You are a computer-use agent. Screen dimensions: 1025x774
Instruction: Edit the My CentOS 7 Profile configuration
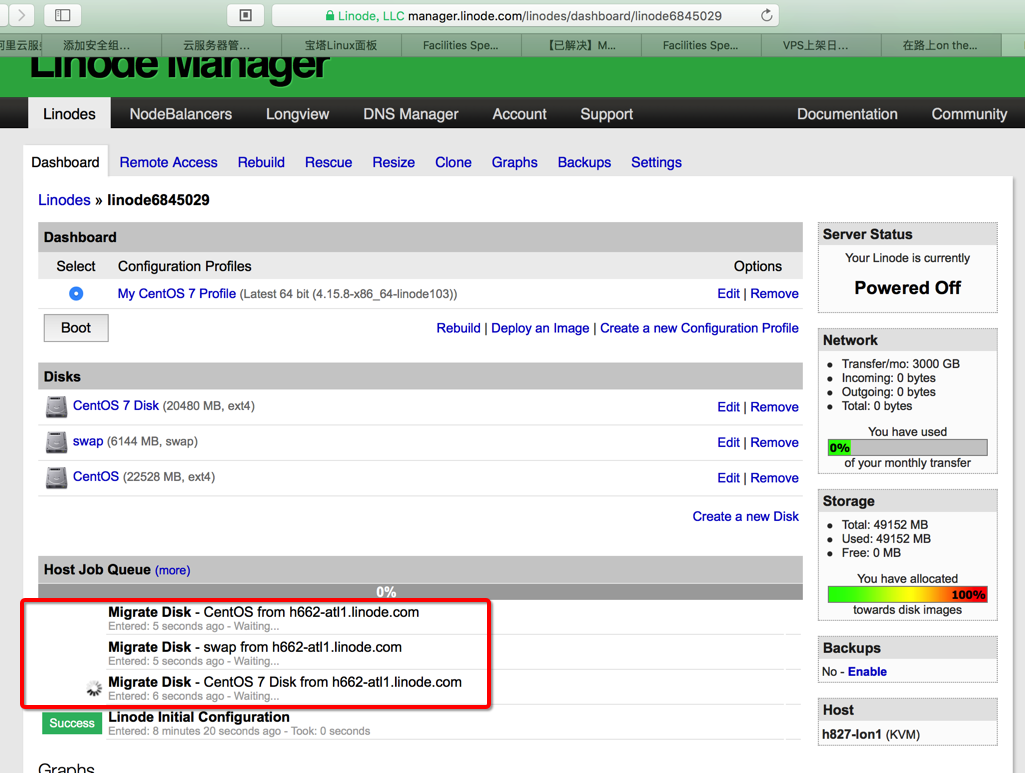[x=728, y=294]
